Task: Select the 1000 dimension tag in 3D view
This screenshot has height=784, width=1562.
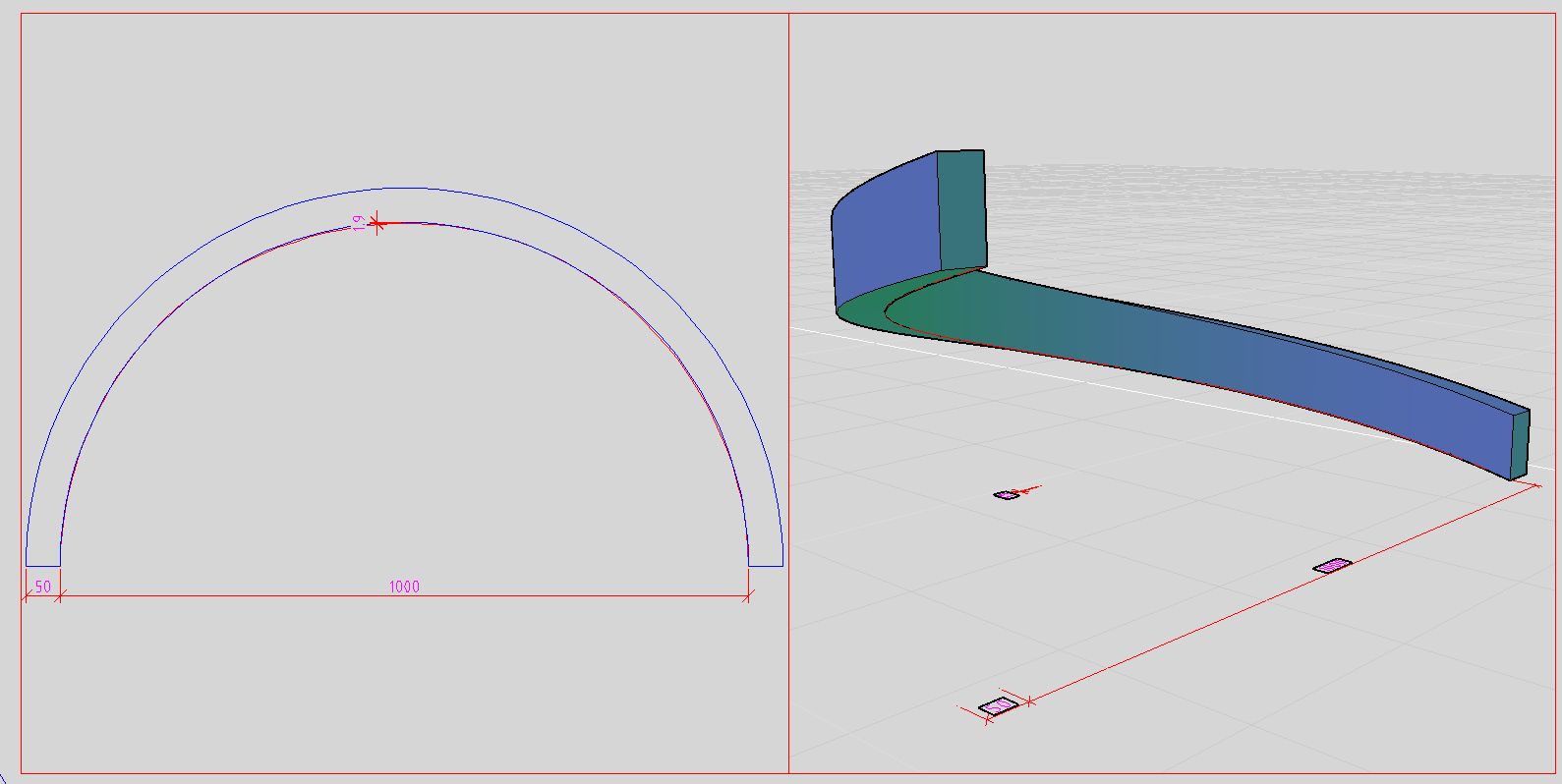Action: [x=1332, y=565]
